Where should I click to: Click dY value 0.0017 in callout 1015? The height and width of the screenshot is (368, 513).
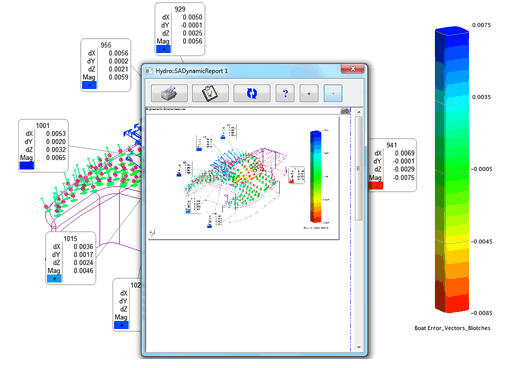[x=83, y=255]
